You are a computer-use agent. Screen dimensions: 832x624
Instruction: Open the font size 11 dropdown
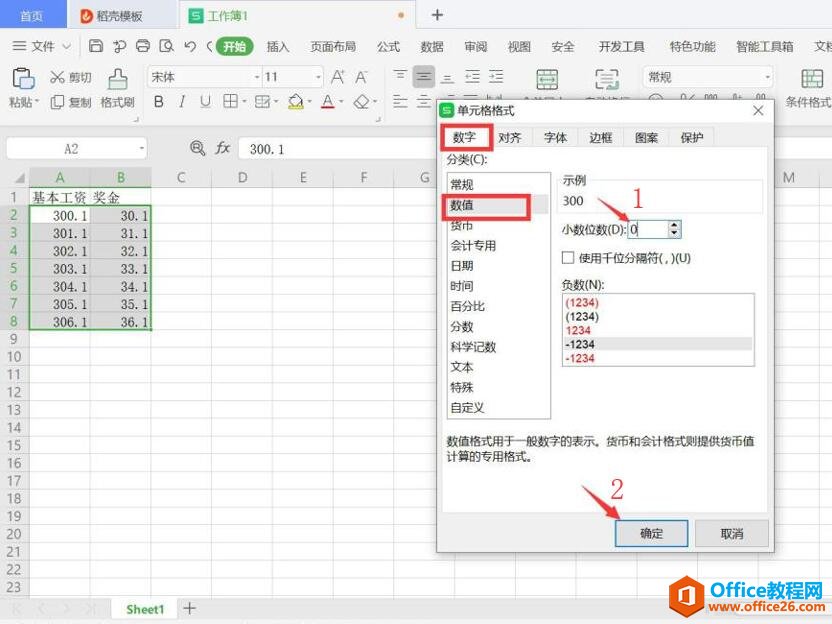pyautogui.click(x=318, y=77)
